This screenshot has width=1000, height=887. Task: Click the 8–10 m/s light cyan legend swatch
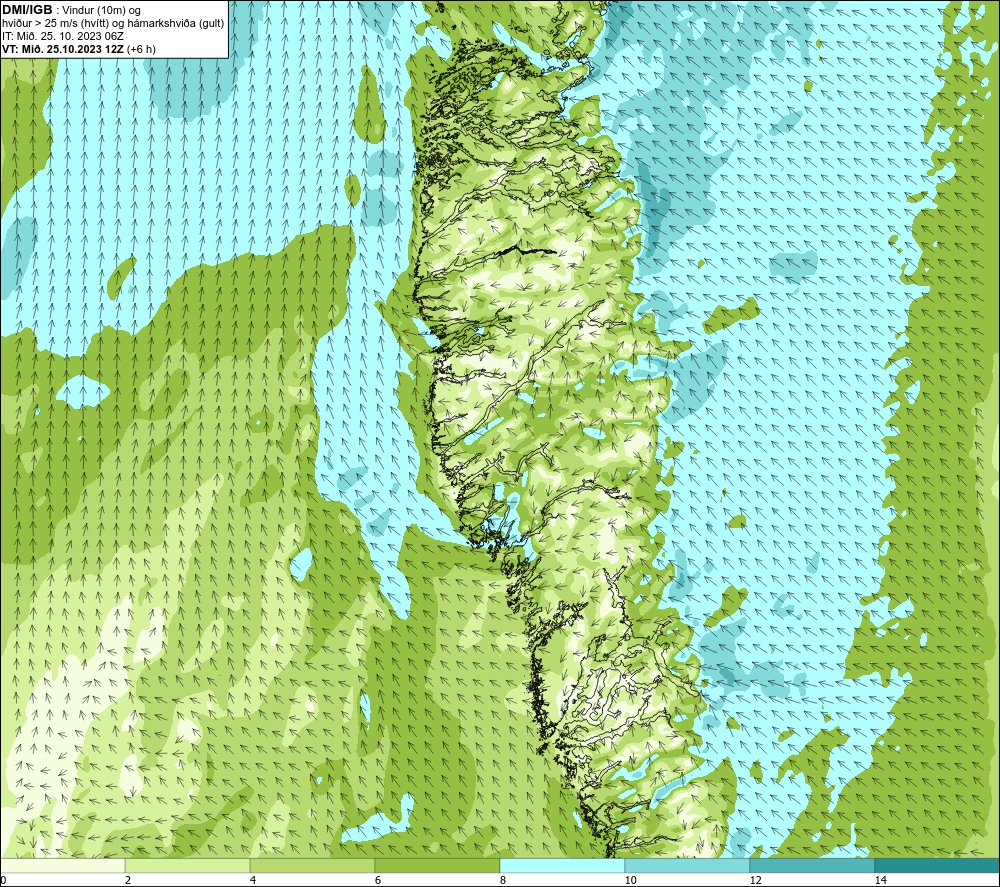(562, 865)
